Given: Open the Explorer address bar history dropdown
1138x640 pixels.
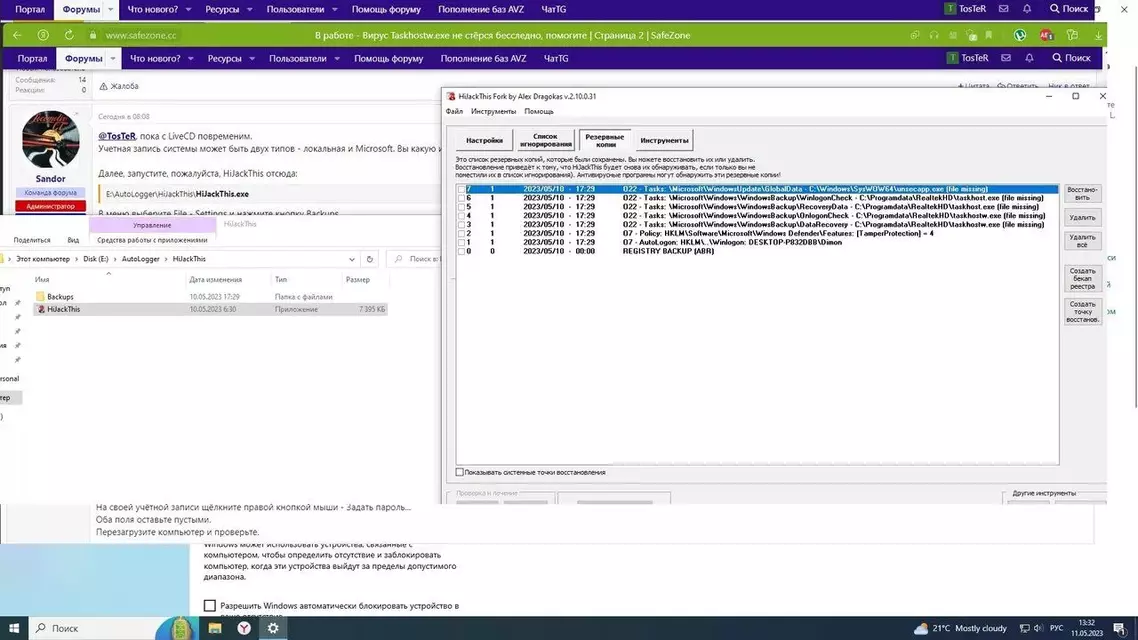Looking at the screenshot, I should pyautogui.click(x=352, y=259).
